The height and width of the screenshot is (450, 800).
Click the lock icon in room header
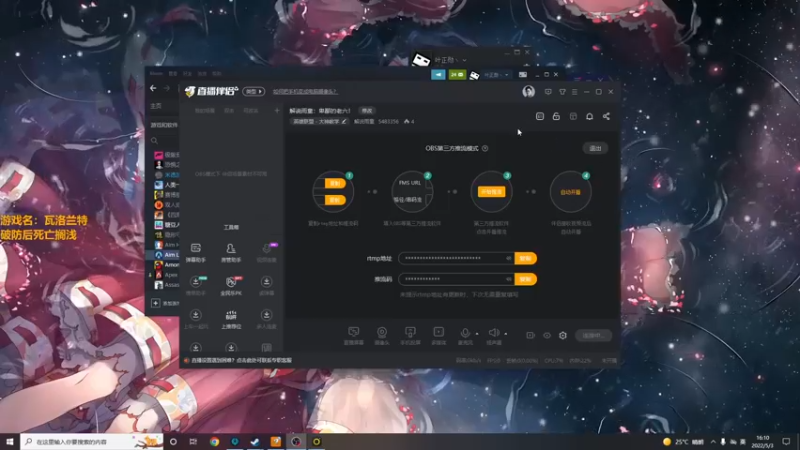coord(556,116)
